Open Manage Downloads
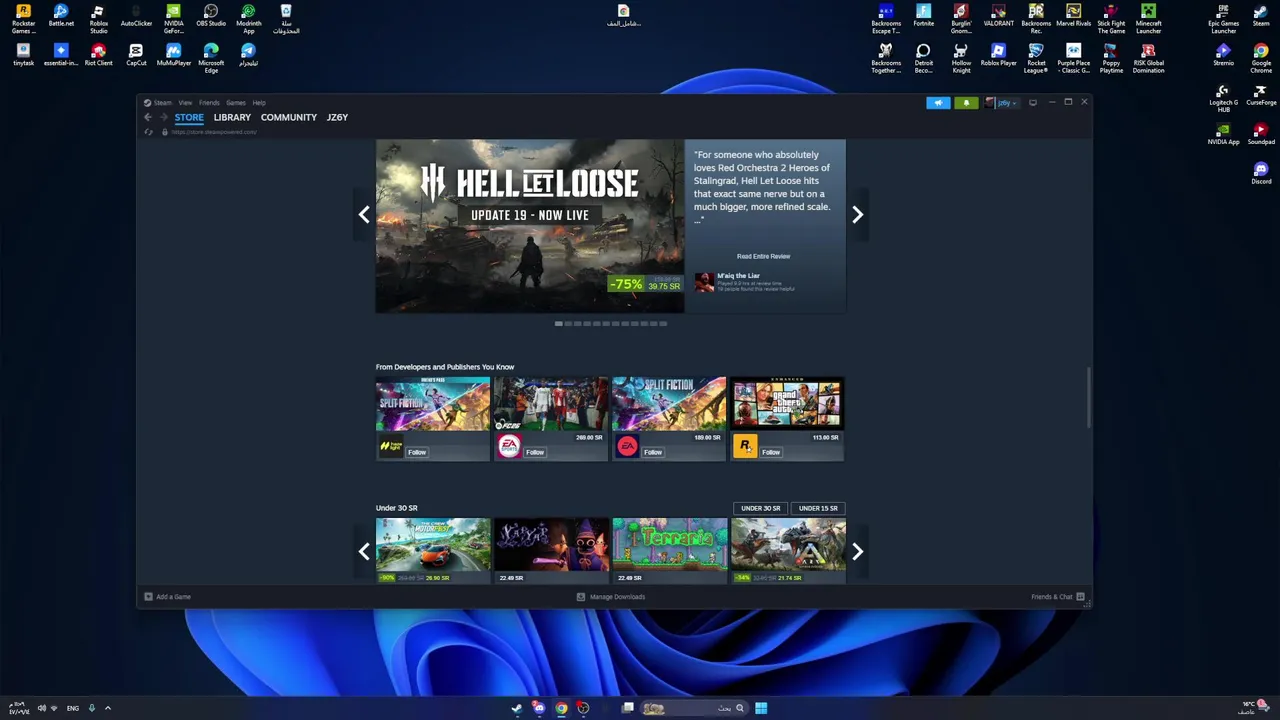1280x720 pixels. [x=610, y=597]
